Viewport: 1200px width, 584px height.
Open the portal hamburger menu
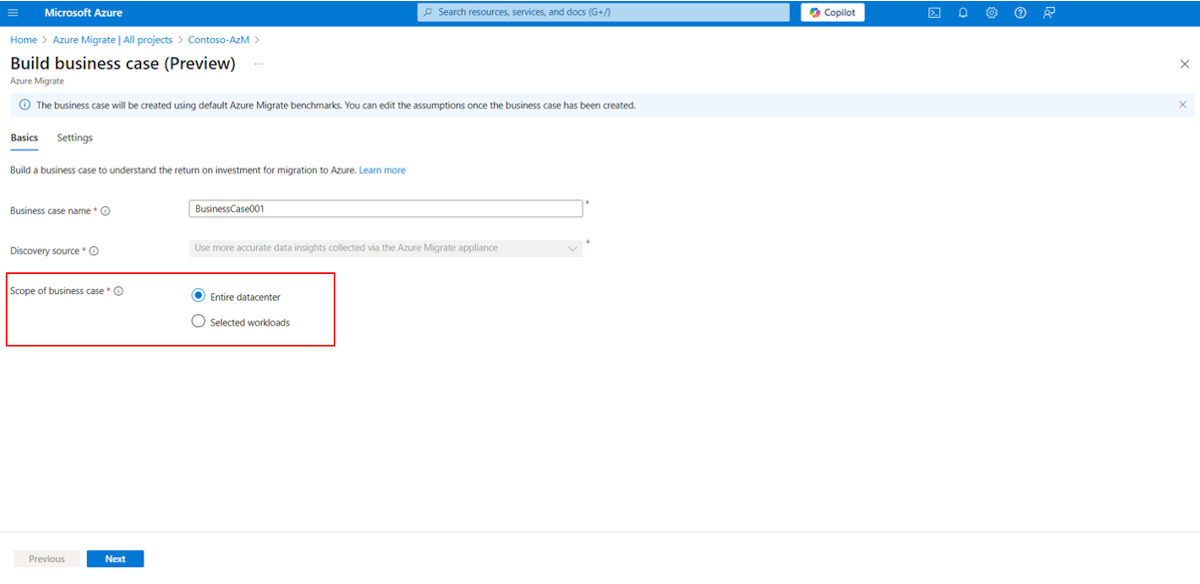pyautogui.click(x=14, y=12)
